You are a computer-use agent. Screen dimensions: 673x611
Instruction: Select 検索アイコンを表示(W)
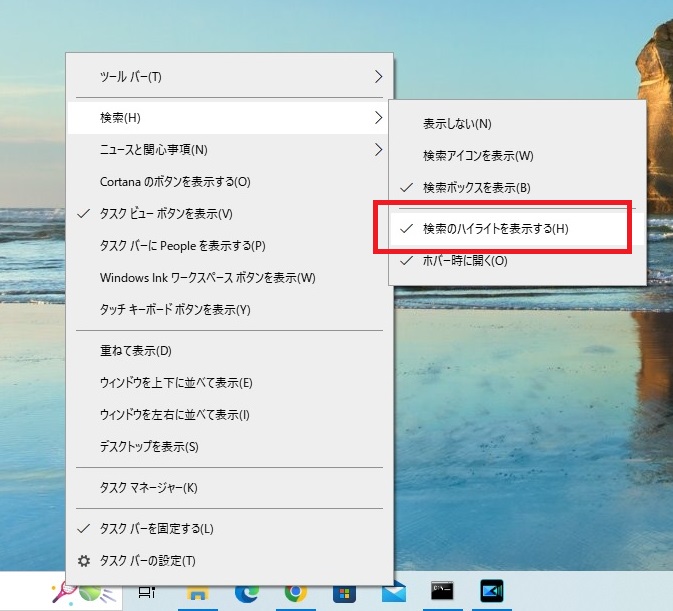(518, 155)
